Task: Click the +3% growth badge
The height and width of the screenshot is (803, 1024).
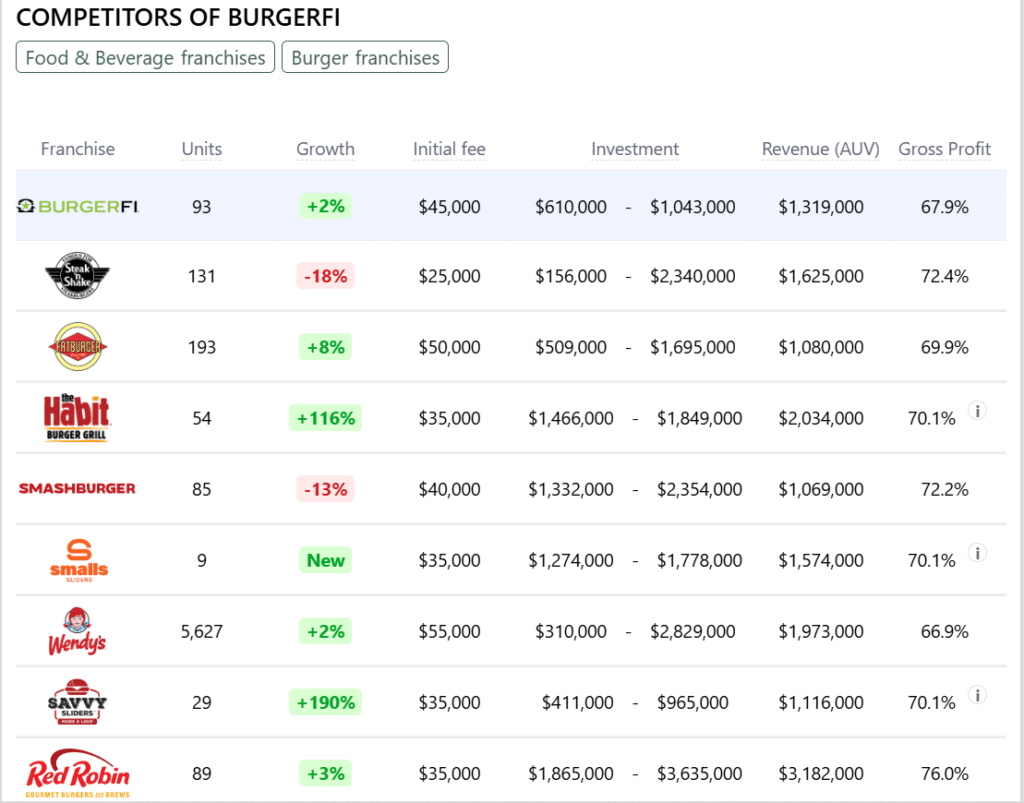Action: tap(325, 774)
